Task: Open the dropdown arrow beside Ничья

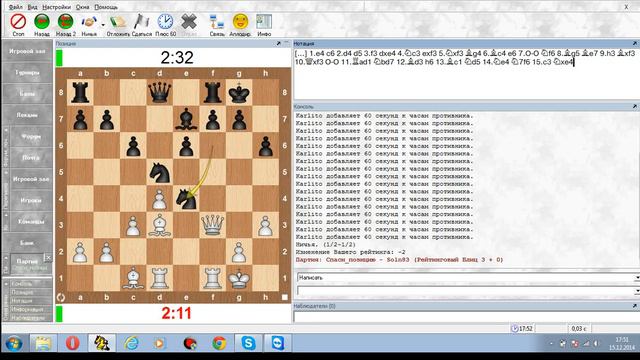Action: (x=103, y=25)
